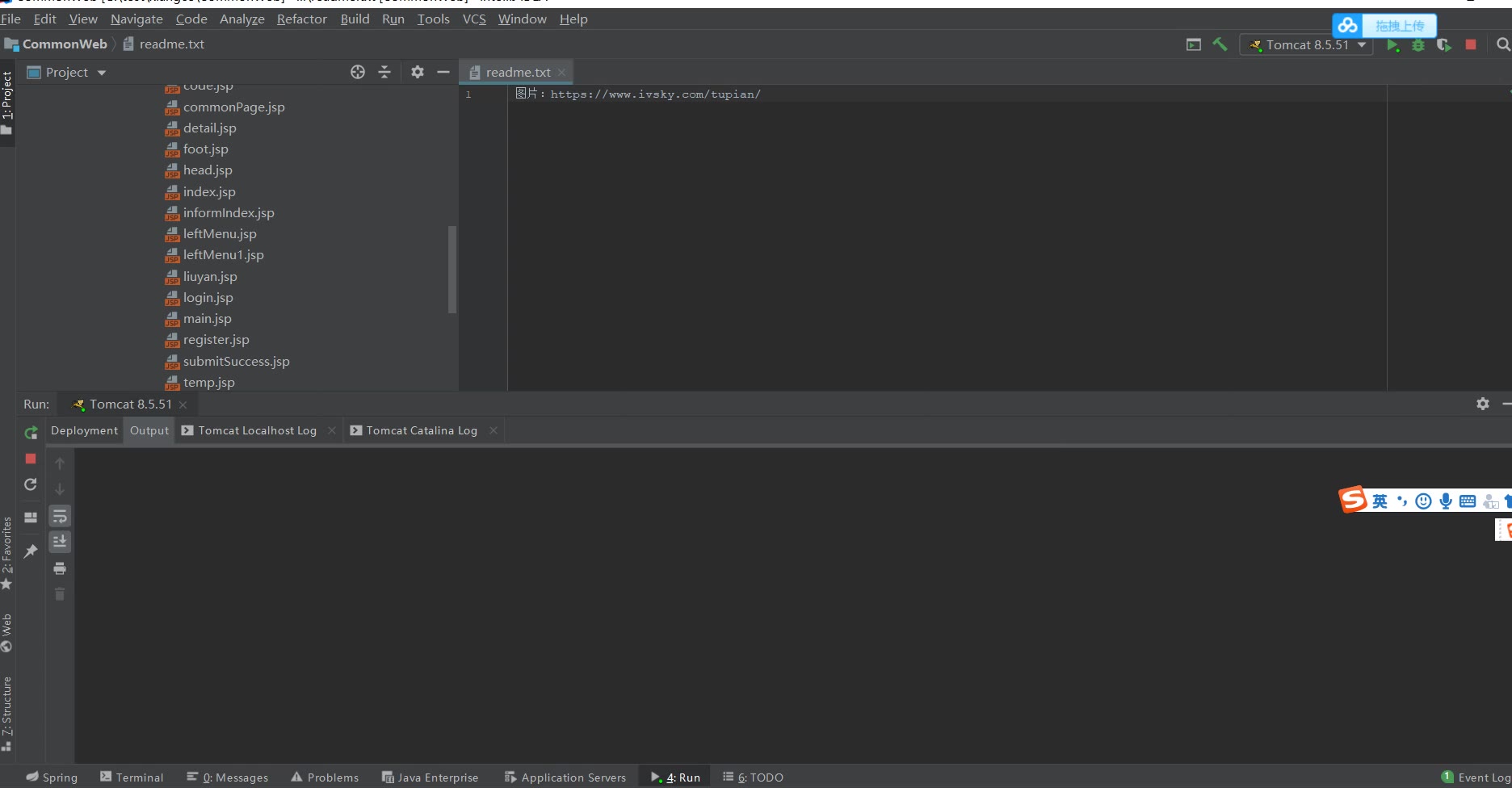Open the Navigate menu

click(136, 19)
